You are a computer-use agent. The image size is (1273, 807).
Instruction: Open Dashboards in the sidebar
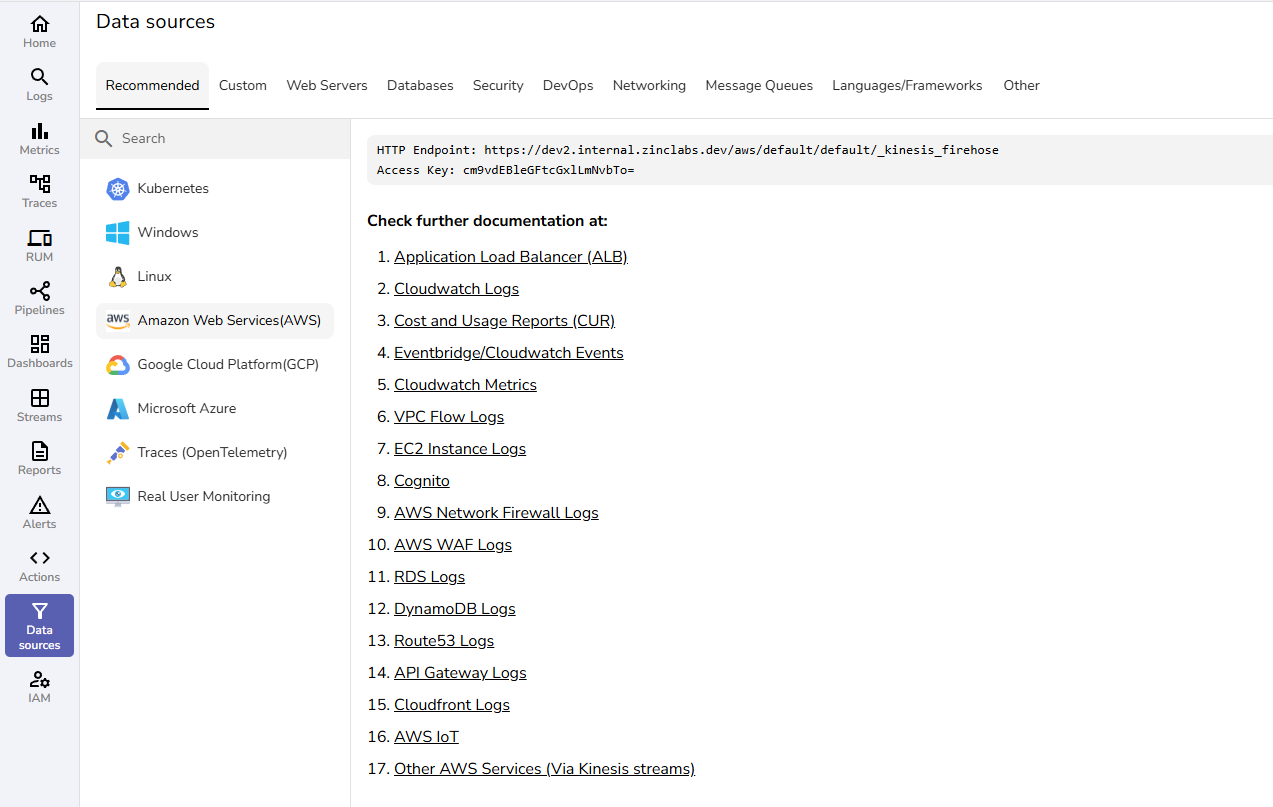39,351
